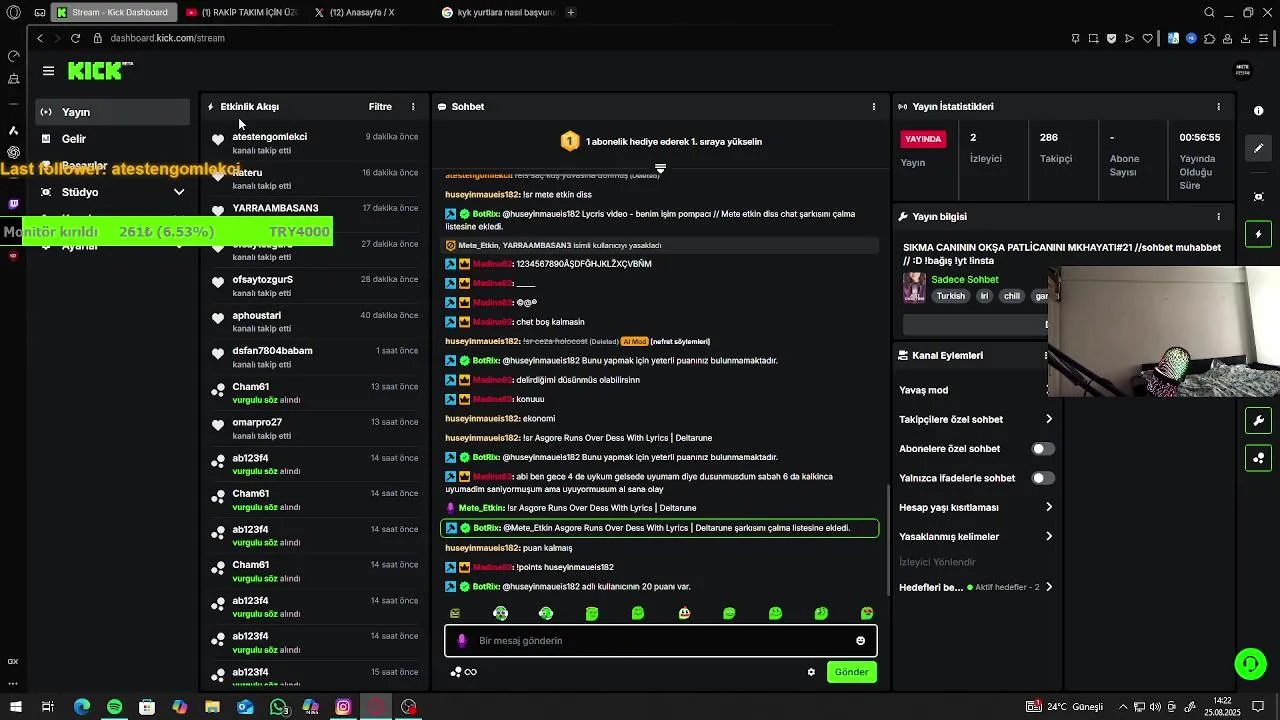Open chat settings gear icon
This screenshot has height=720, width=1280.
(811, 672)
